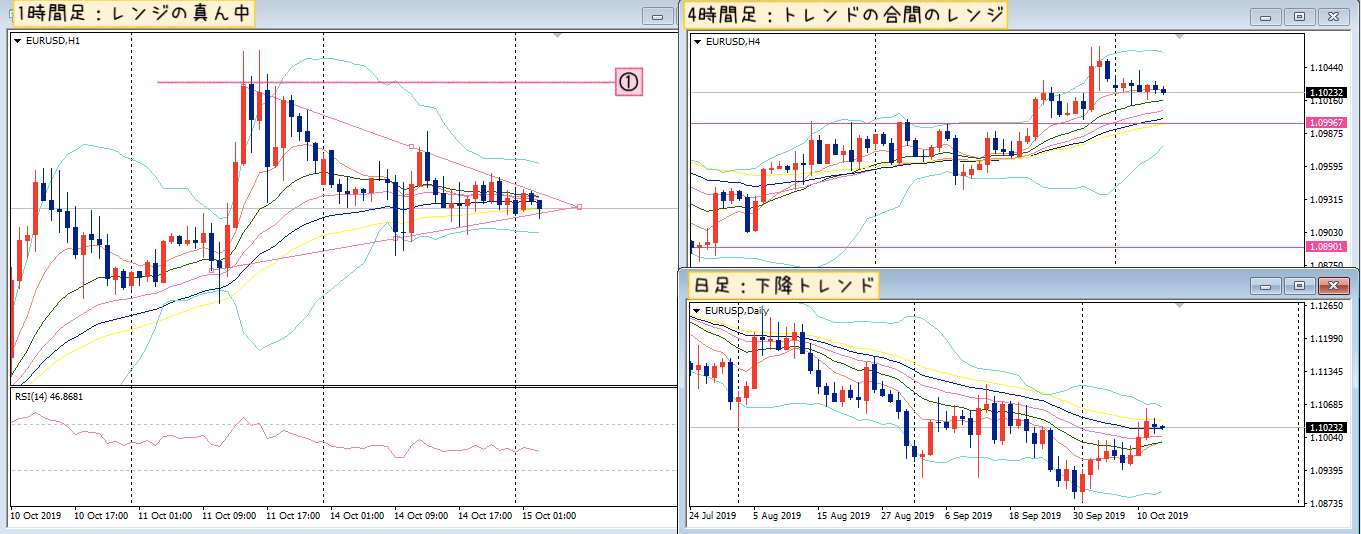Viewport: 1361px width, 534px height.
Task: Click the 1.08735 price on Daily scale
Action: tap(1326, 504)
